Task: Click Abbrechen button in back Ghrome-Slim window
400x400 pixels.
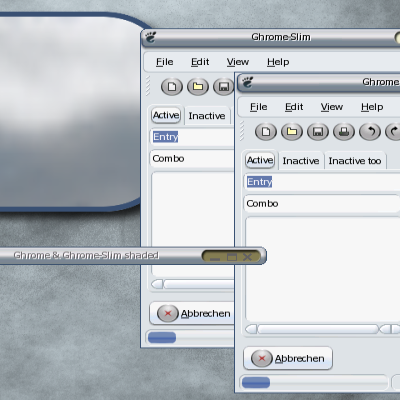Action: point(192,313)
